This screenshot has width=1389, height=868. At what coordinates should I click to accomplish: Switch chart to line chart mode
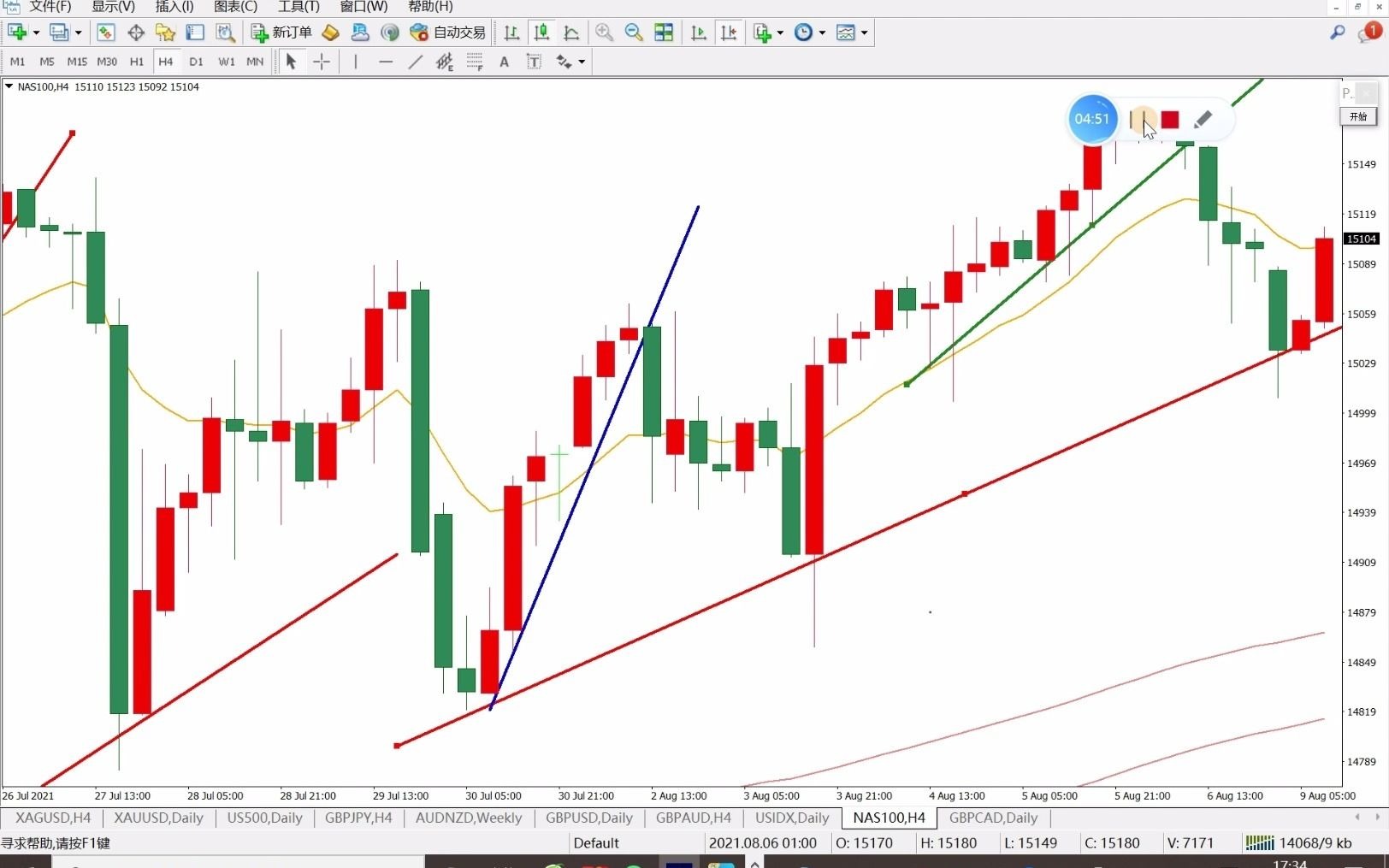tap(571, 32)
